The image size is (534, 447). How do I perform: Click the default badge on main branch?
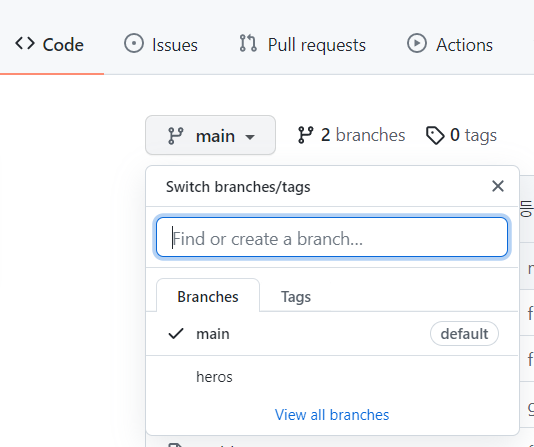(464, 334)
